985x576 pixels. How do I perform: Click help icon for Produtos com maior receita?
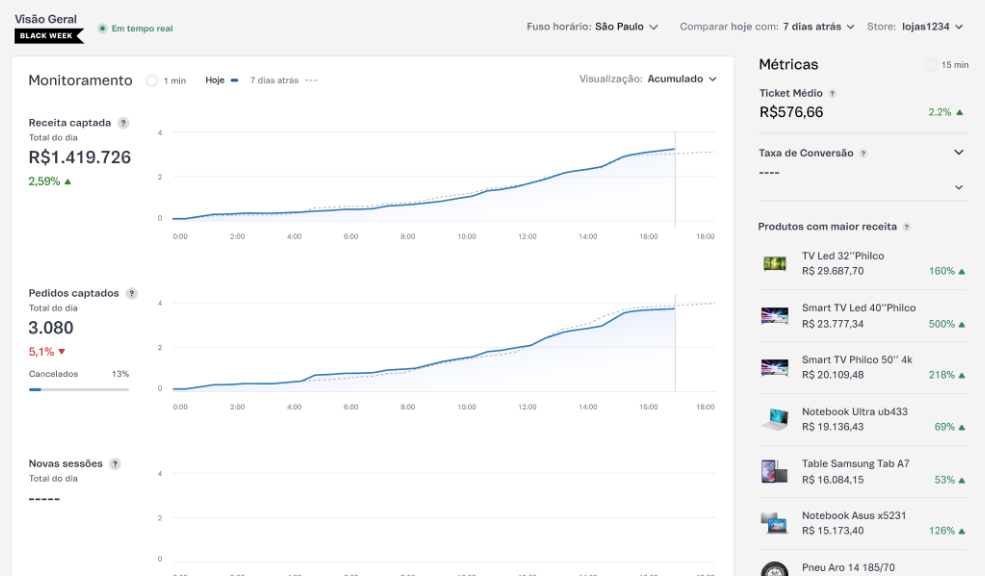[x=907, y=227]
